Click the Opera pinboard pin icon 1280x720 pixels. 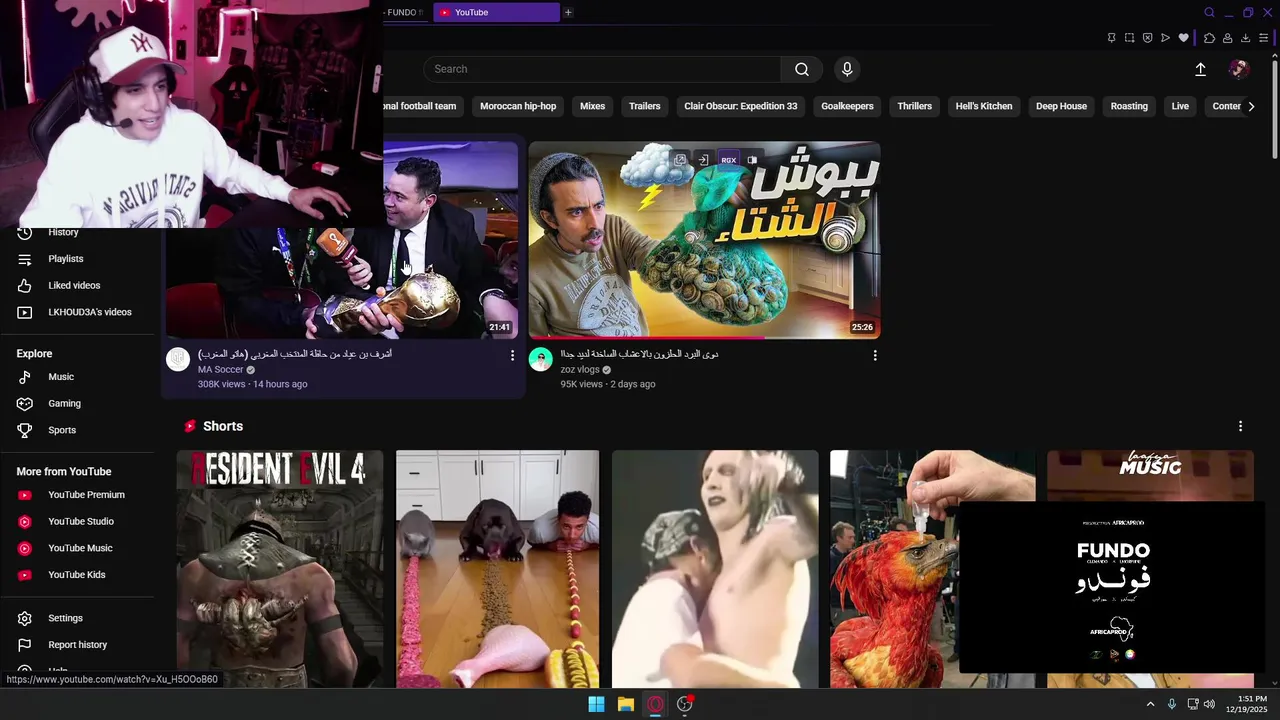[x=1111, y=38]
